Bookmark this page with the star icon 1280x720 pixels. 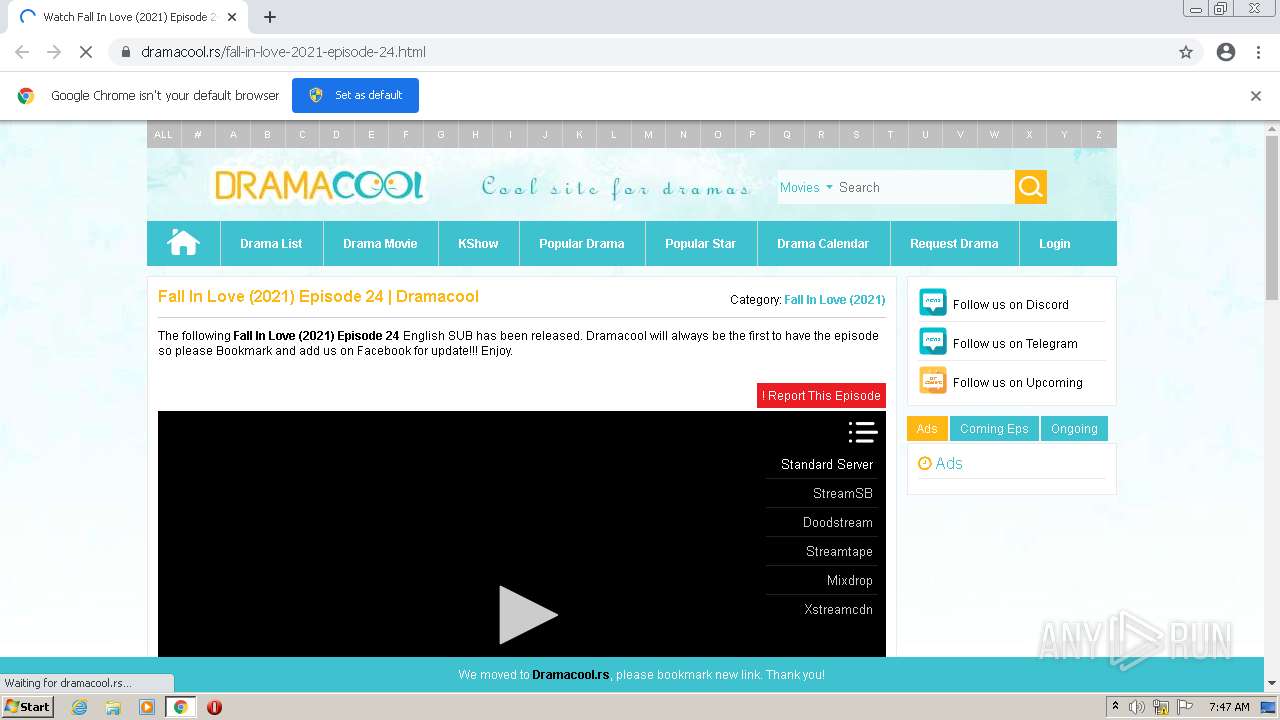pyautogui.click(x=1186, y=52)
